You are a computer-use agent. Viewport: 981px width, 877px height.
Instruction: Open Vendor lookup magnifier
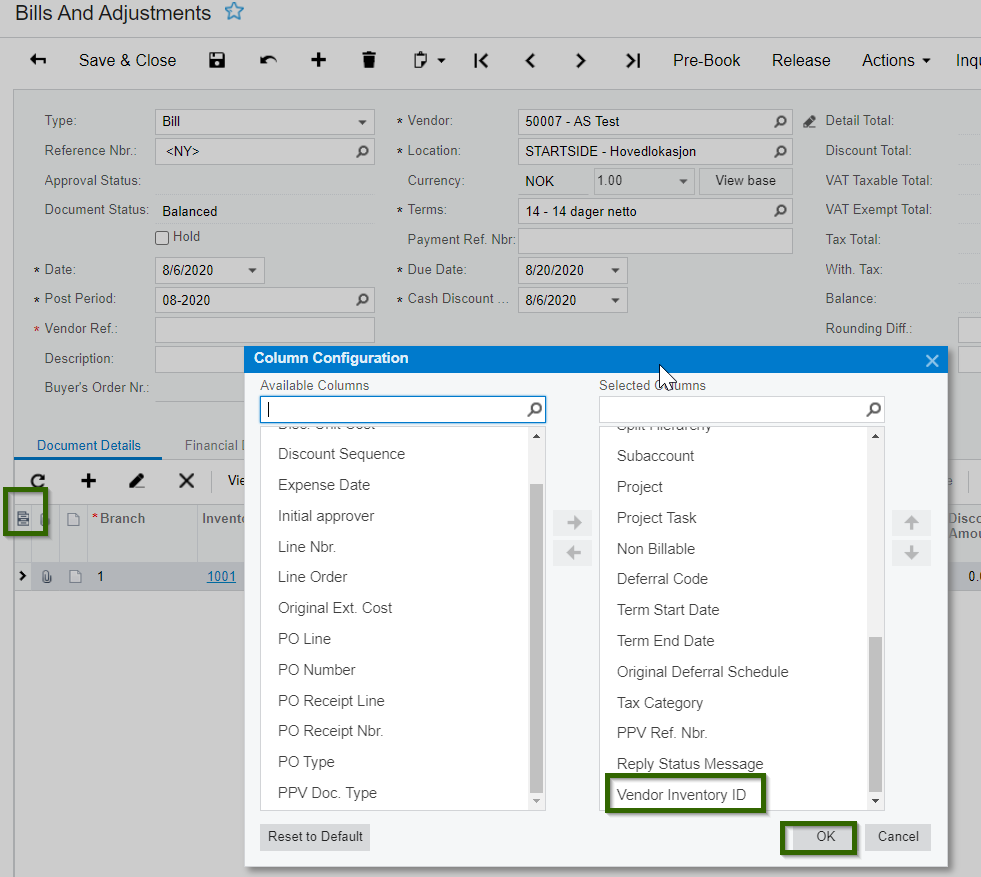pyautogui.click(x=780, y=121)
